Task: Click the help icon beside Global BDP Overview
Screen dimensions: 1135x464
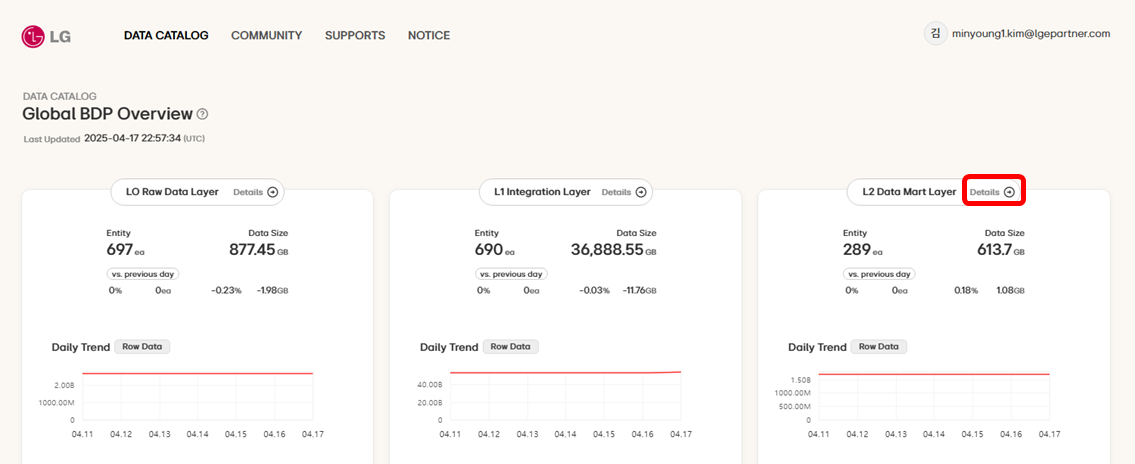Action: 202,114
